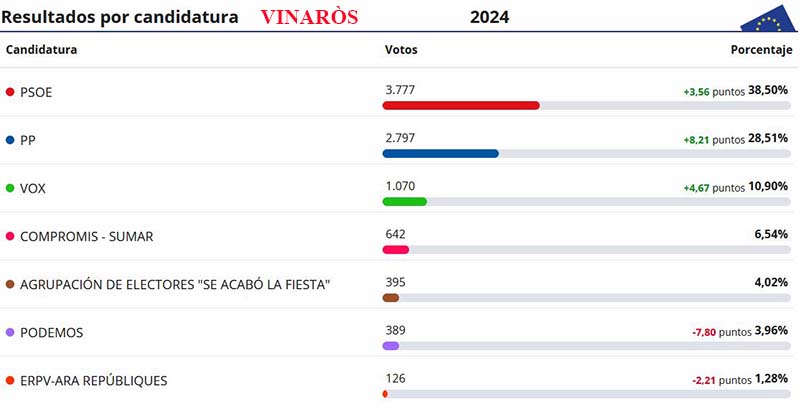Image resolution: width=801 pixels, height=404 pixels.
Task: Click the purple PODEMOS vote bar
Action: (390, 346)
